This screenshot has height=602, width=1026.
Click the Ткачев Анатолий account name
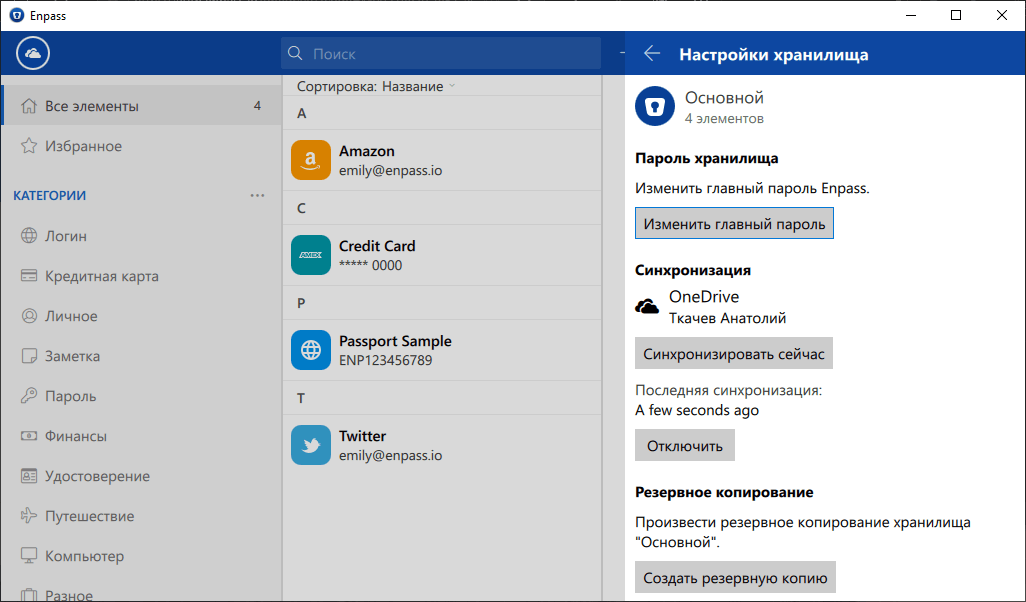[x=727, y=318]
